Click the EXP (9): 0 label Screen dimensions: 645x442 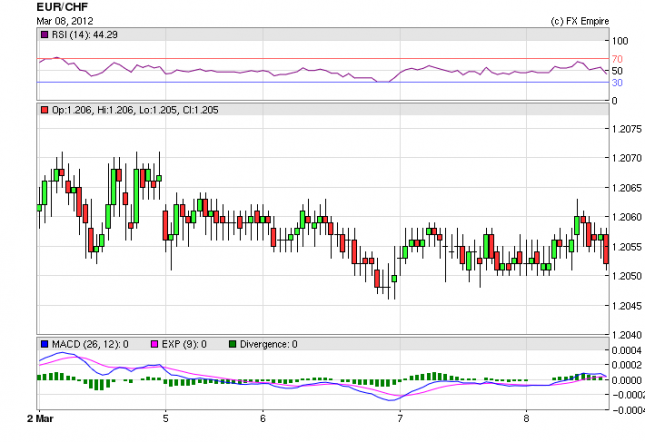[x=184, y=344]
